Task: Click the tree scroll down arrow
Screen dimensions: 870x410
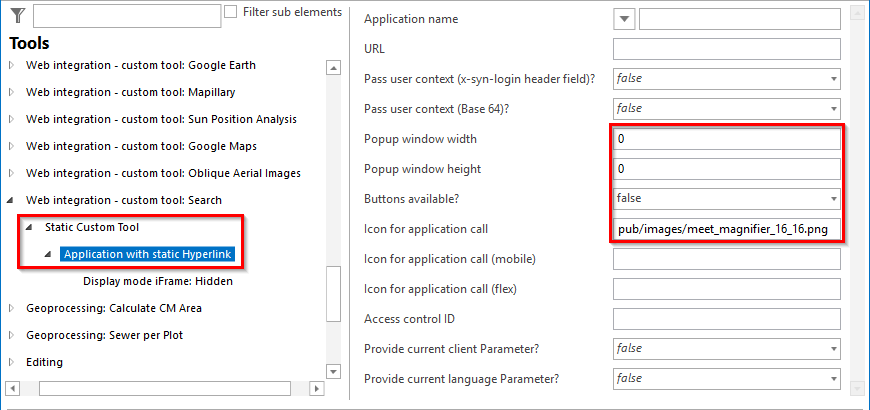Action: [x=333, y=371]
